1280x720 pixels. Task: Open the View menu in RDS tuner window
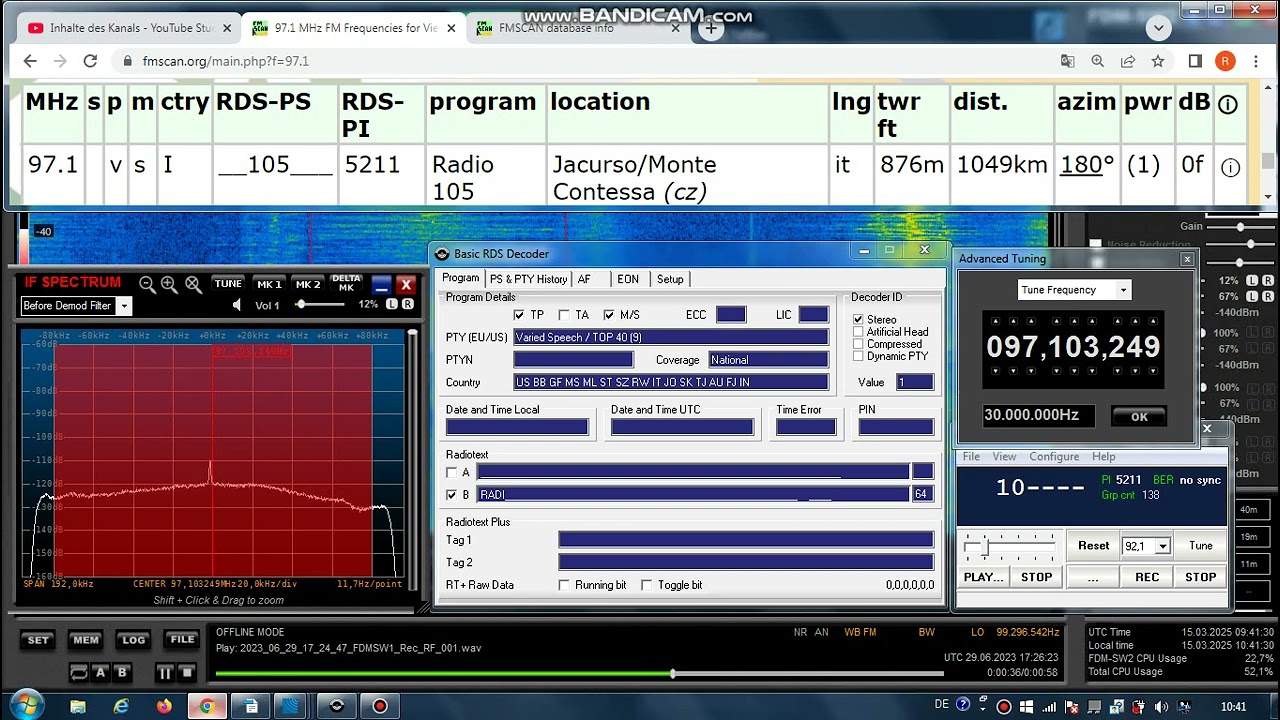tap(1004, 457)
